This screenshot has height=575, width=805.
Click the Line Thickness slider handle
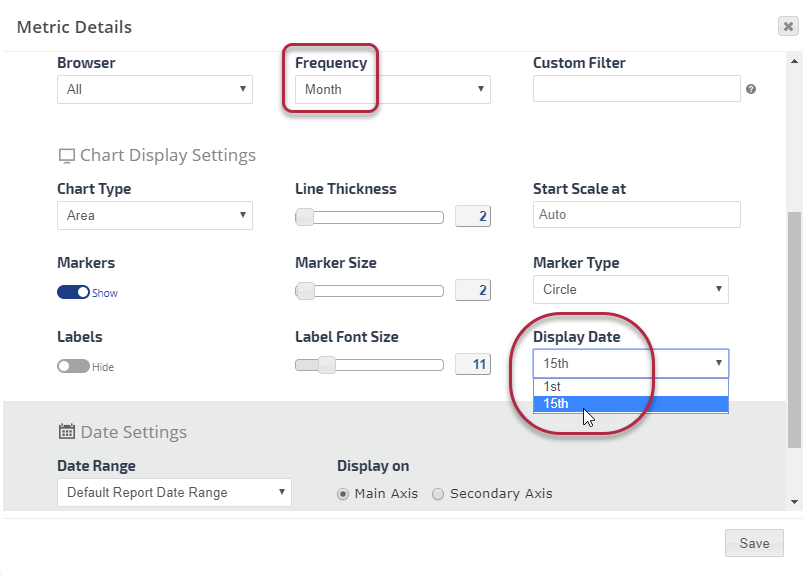click(304, 216)
